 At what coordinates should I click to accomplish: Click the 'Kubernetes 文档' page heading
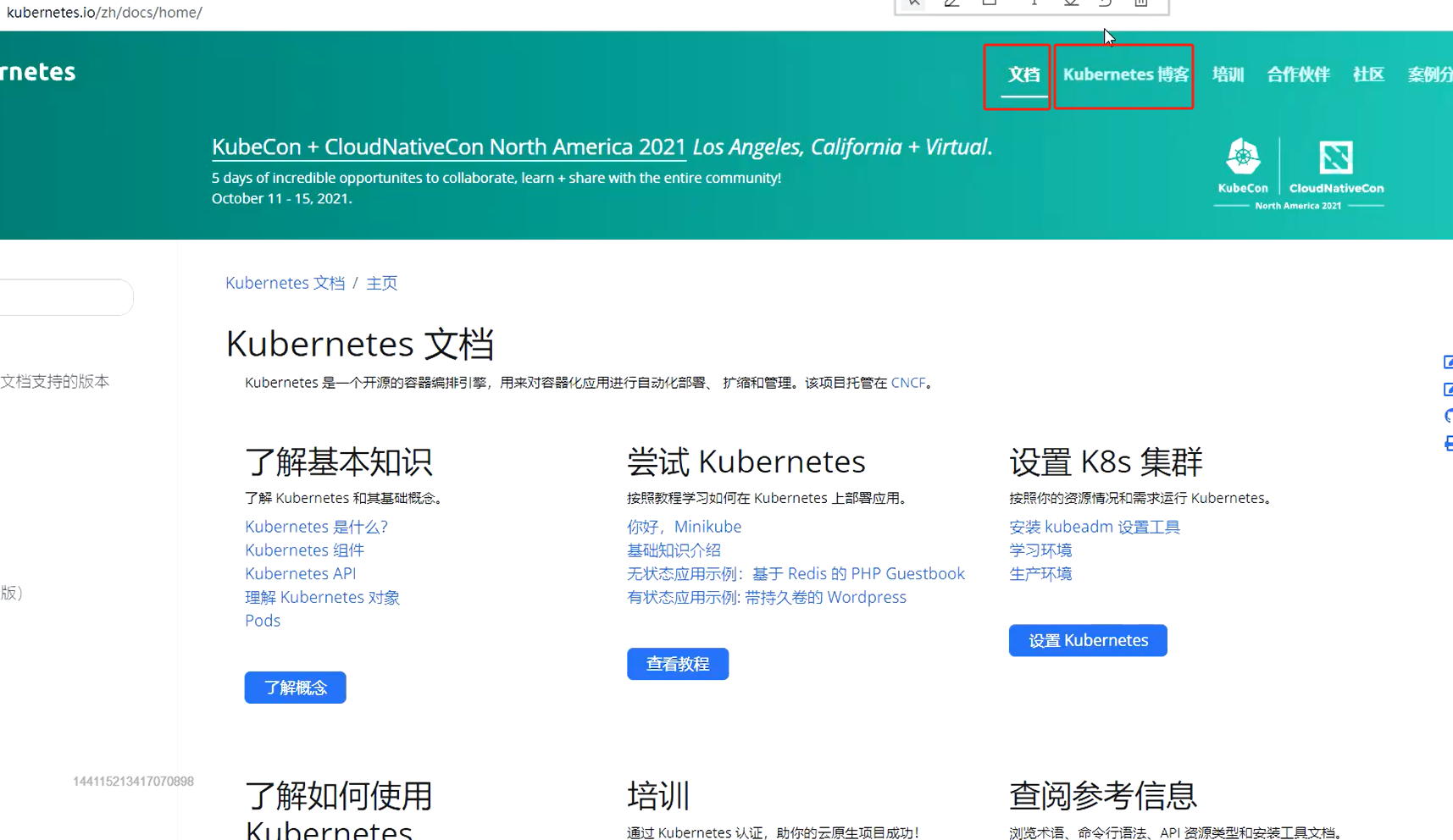pos(359,344)
